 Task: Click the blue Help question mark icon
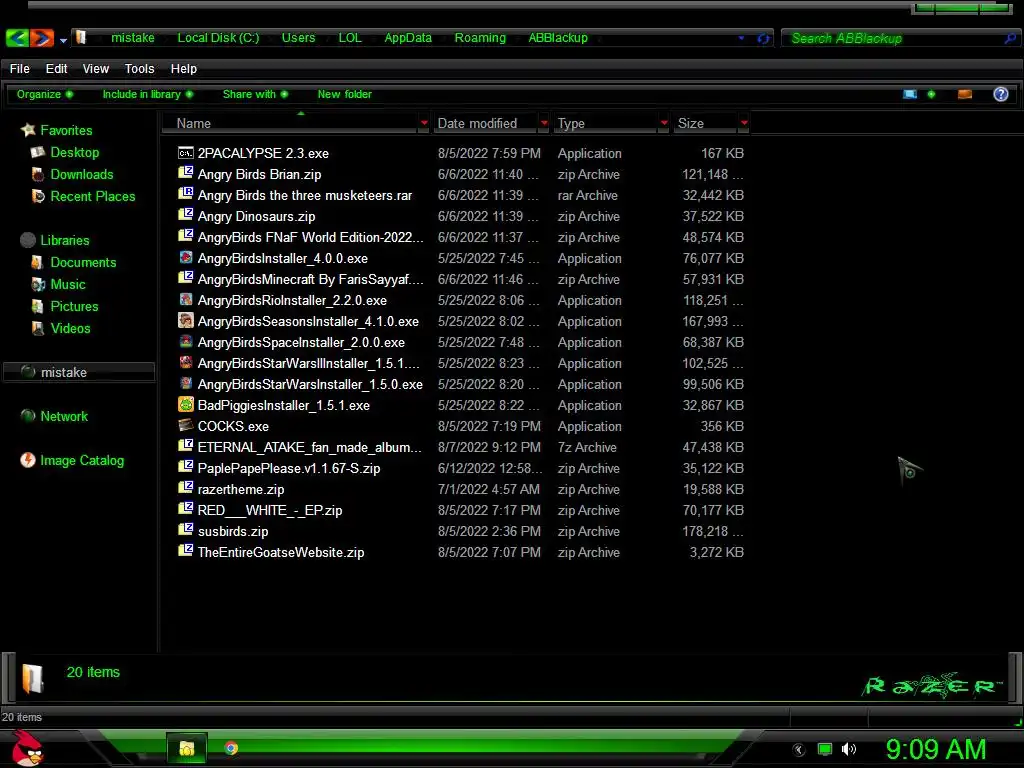pyautogui.click(x=1000, y=94)
